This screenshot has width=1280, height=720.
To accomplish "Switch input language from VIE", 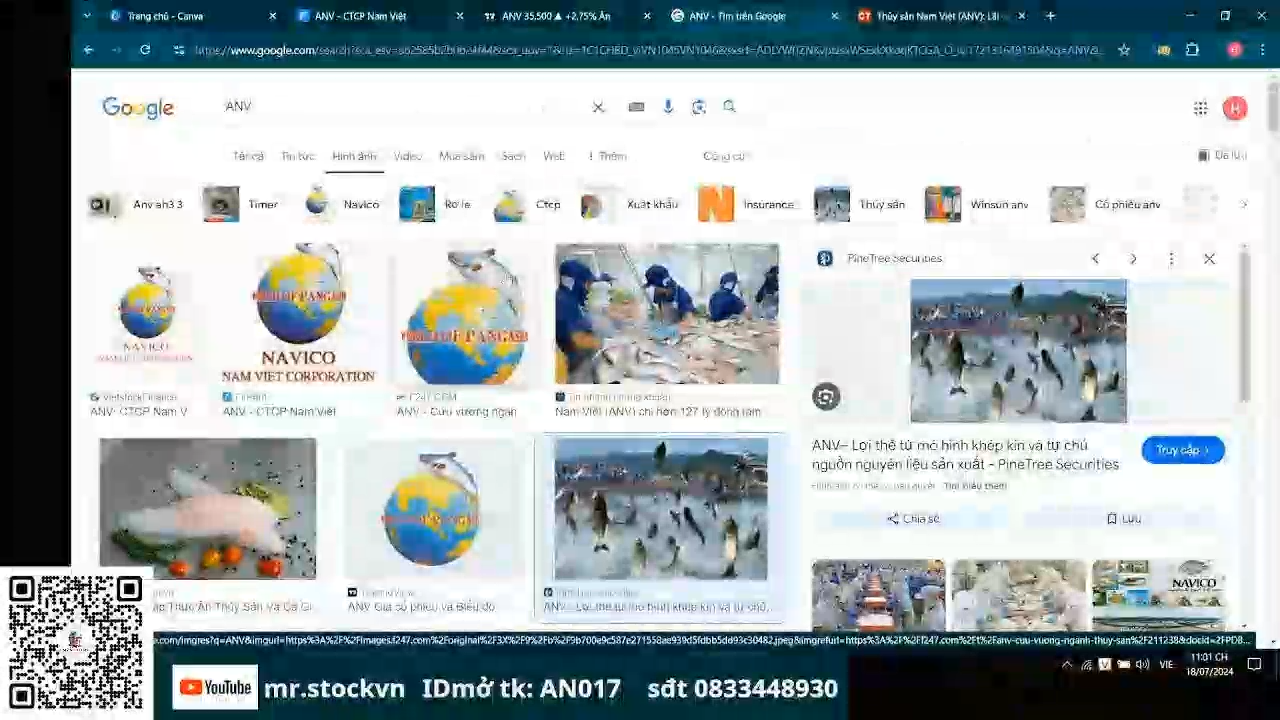I will click(1166, 664).
